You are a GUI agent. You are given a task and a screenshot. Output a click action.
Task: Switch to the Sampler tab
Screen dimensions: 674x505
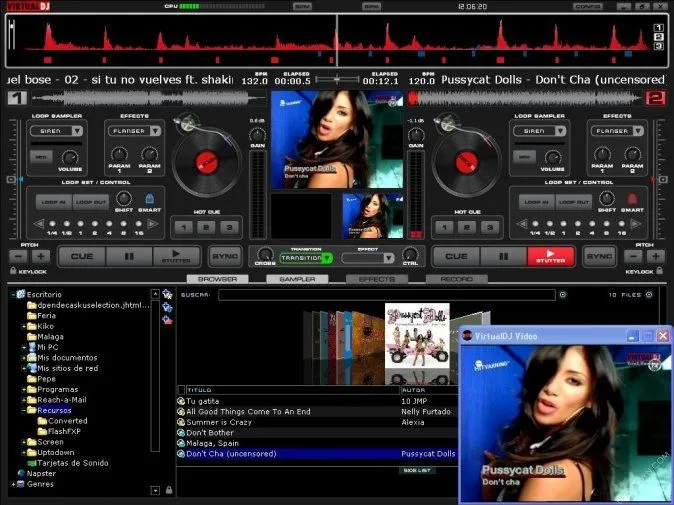coord(297,279)
